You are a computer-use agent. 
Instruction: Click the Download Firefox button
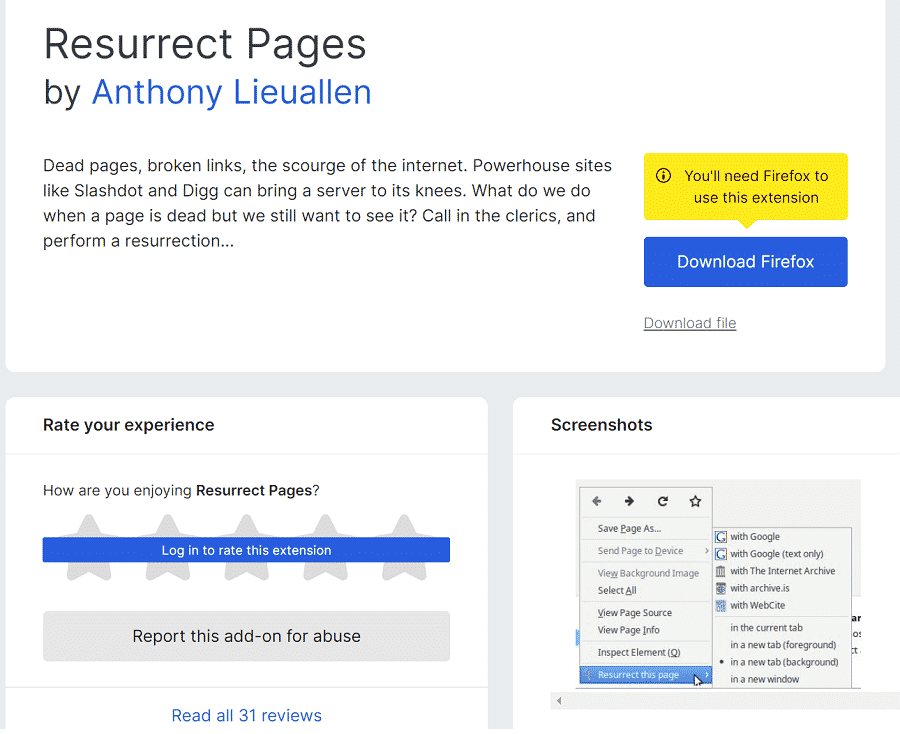745,262
